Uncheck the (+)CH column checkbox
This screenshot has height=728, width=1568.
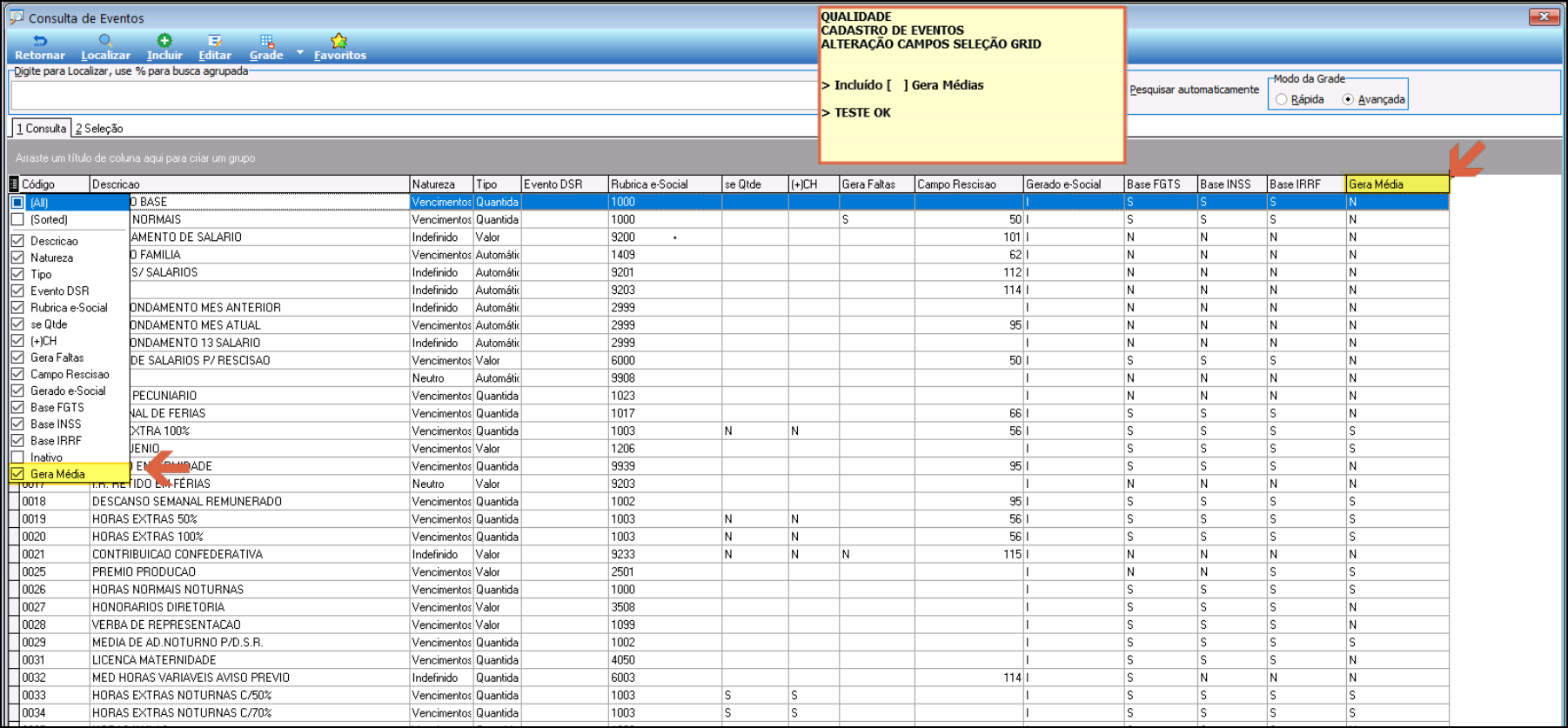point(17,341)
